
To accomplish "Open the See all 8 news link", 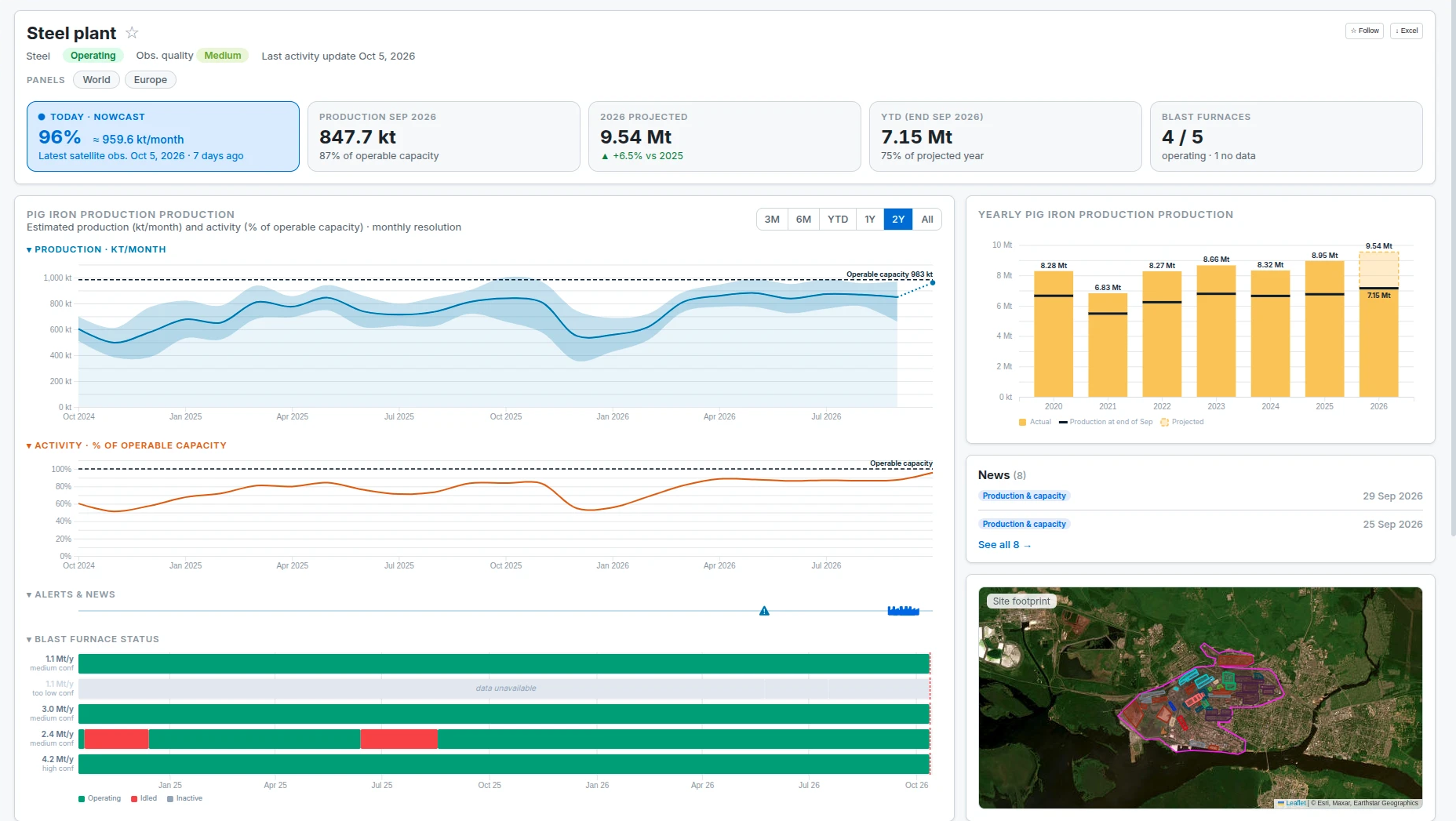I will 1004,545.
